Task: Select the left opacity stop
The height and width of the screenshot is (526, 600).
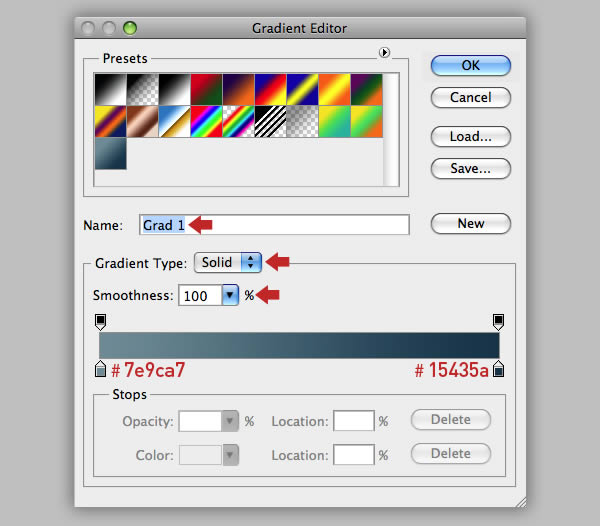Action: pyautogui.click(x=100, y=322)
